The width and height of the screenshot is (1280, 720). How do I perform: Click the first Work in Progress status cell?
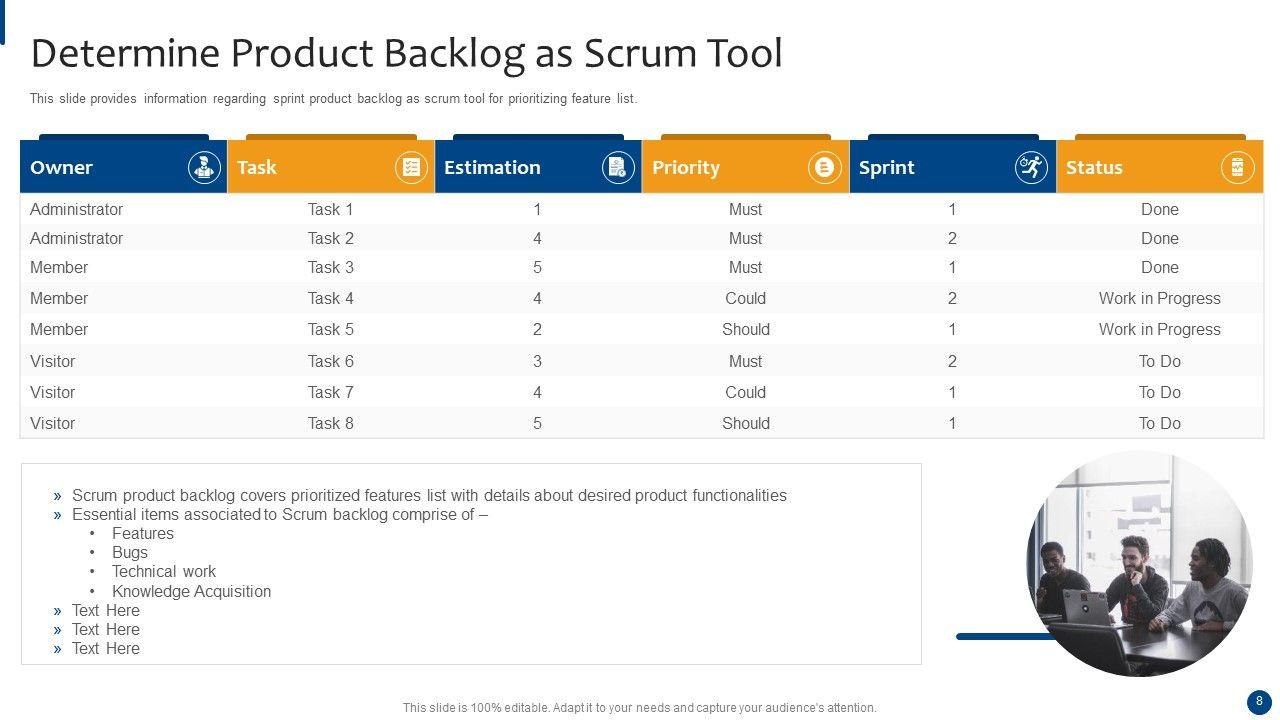pos(1159,298)
